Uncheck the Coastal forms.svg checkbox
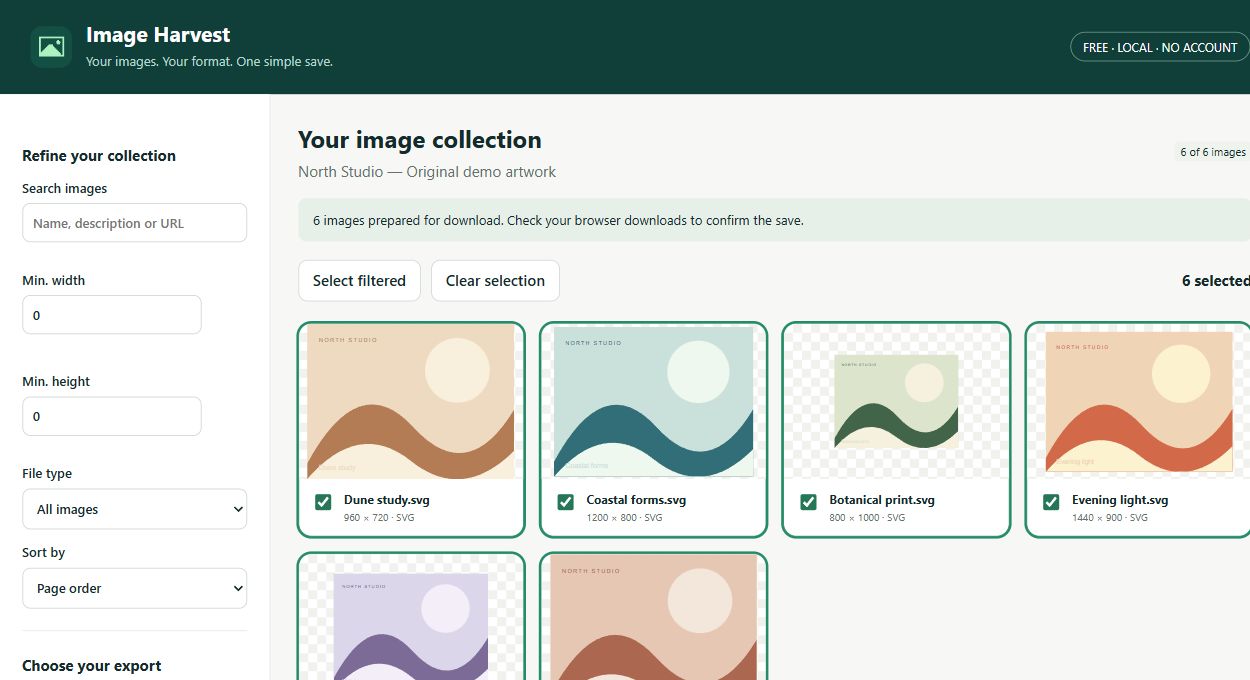This screenshot has width=1250, height=680. [566, 502]
